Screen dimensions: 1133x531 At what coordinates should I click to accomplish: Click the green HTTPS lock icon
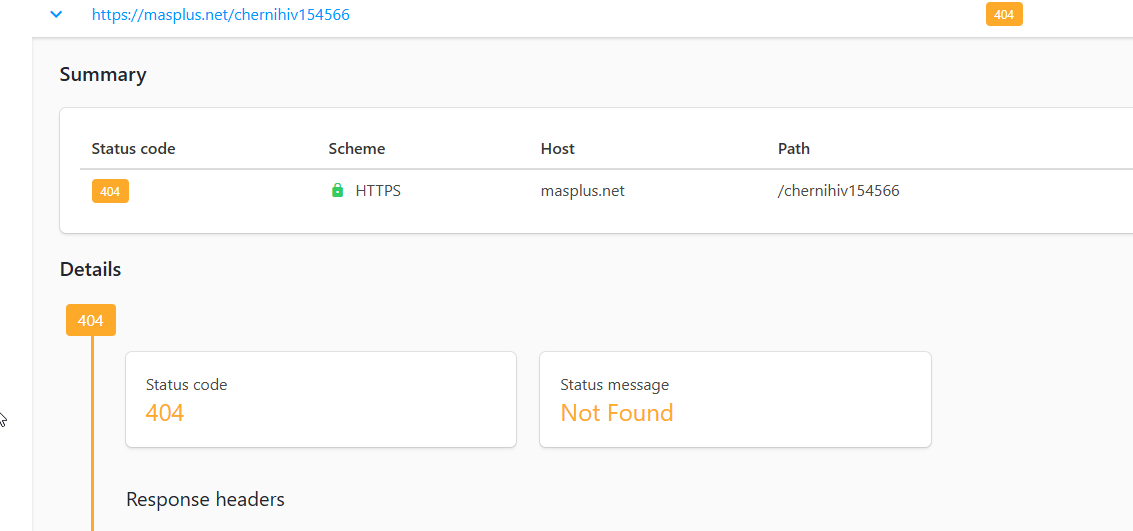(337, 191)
